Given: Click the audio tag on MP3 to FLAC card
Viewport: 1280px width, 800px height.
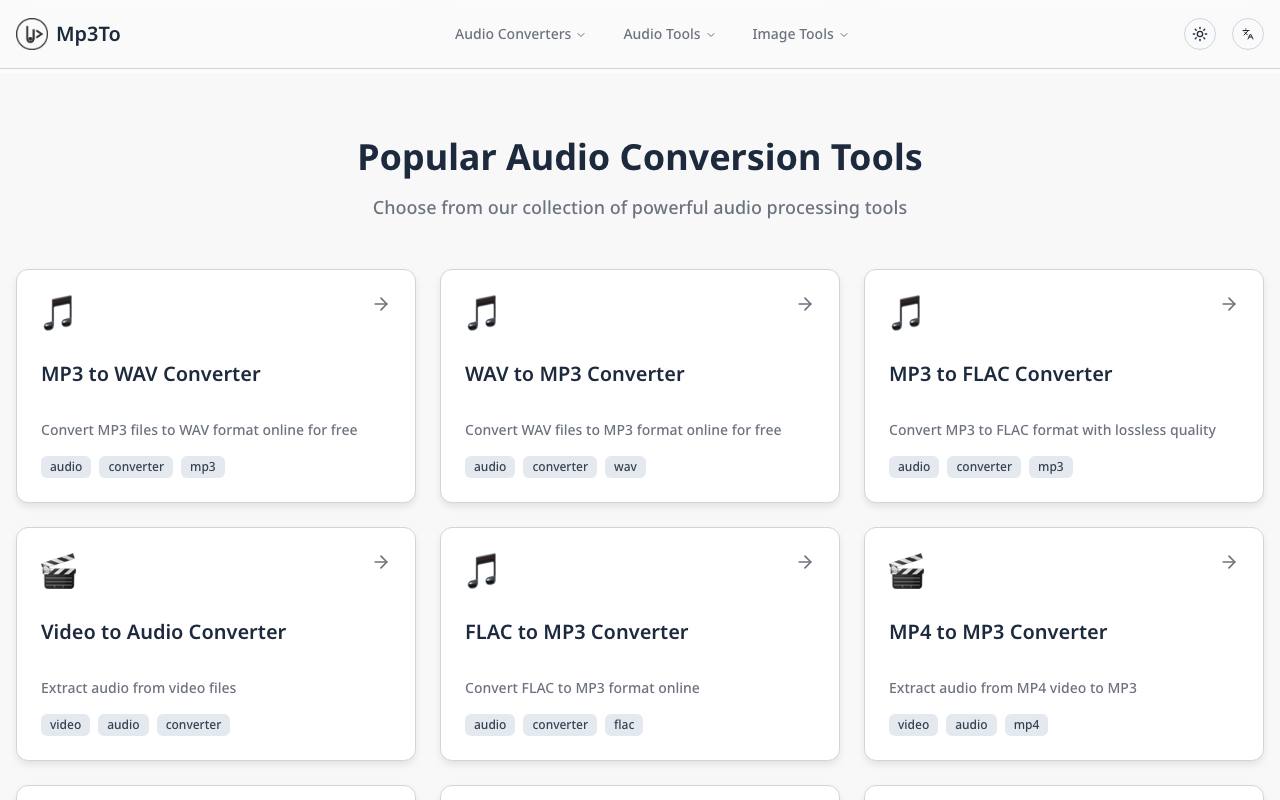Looking at the screenshot, I should (914, 467).
